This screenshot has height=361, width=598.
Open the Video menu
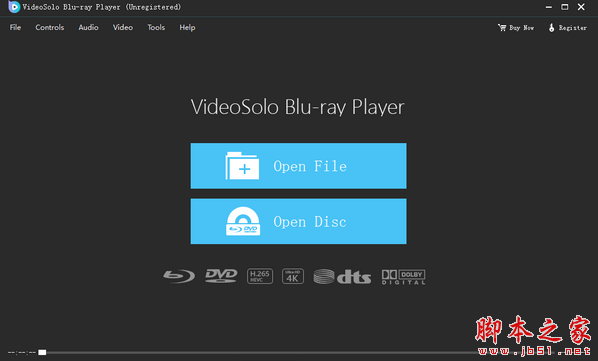(123, 27)
